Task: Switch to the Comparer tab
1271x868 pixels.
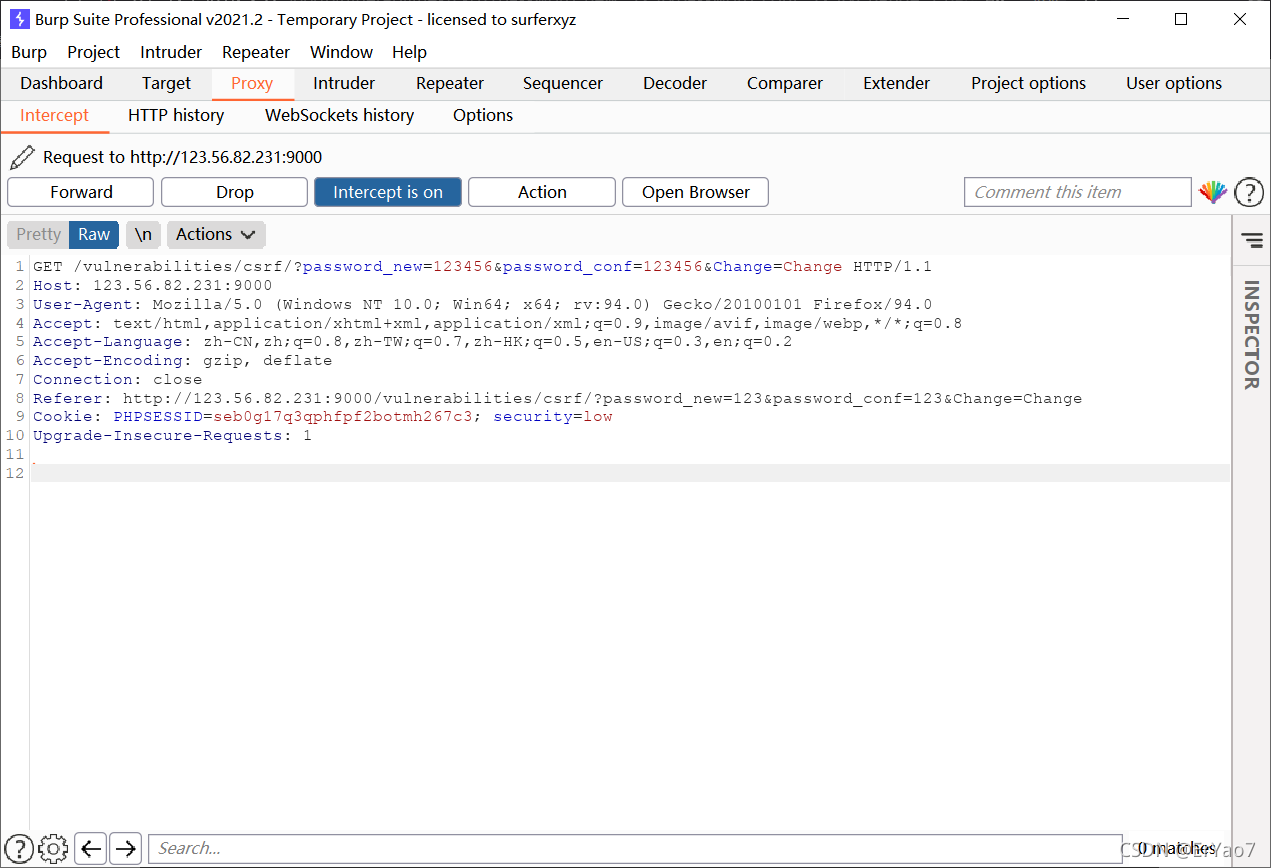Action: [785, 83]
